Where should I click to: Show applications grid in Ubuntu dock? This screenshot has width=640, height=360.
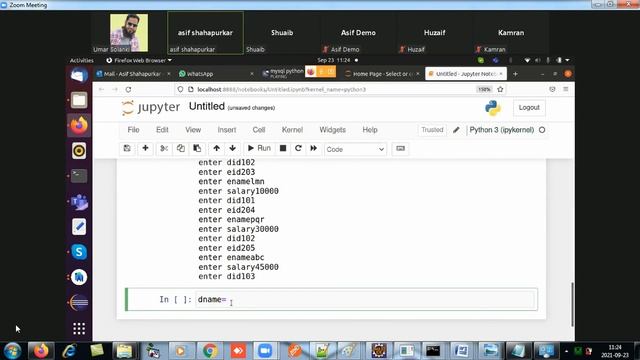pos(79,329)
